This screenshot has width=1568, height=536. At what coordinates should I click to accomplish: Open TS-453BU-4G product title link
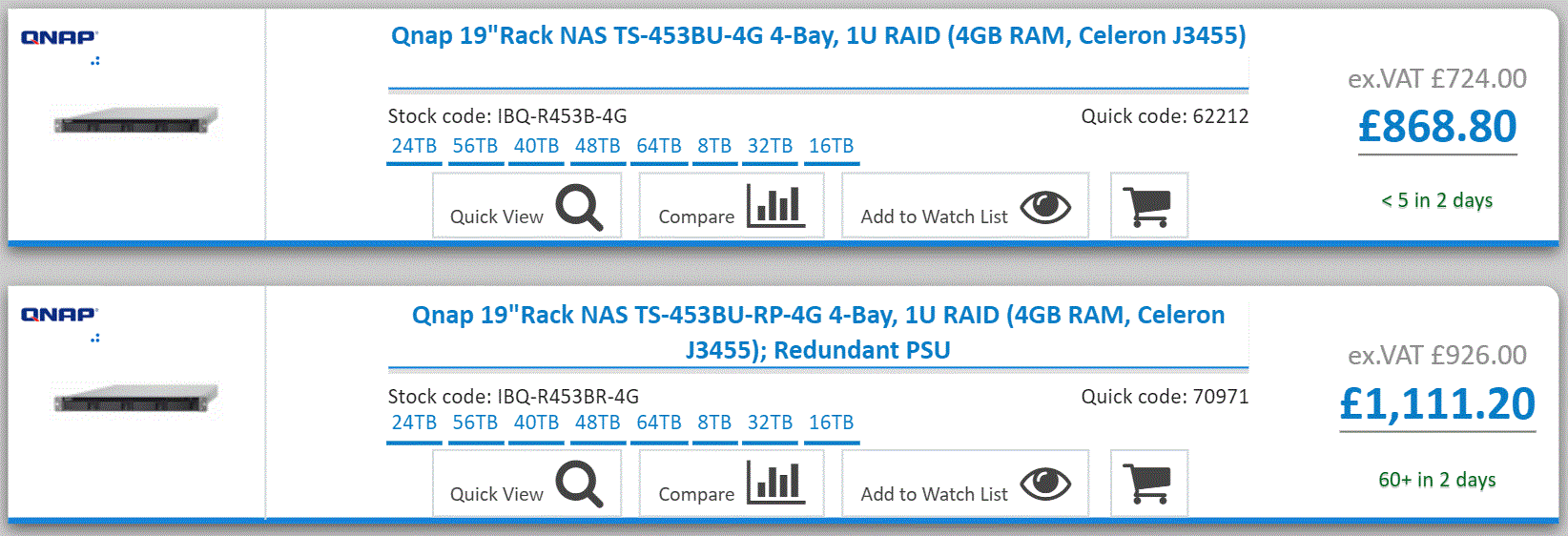(818, 36)
